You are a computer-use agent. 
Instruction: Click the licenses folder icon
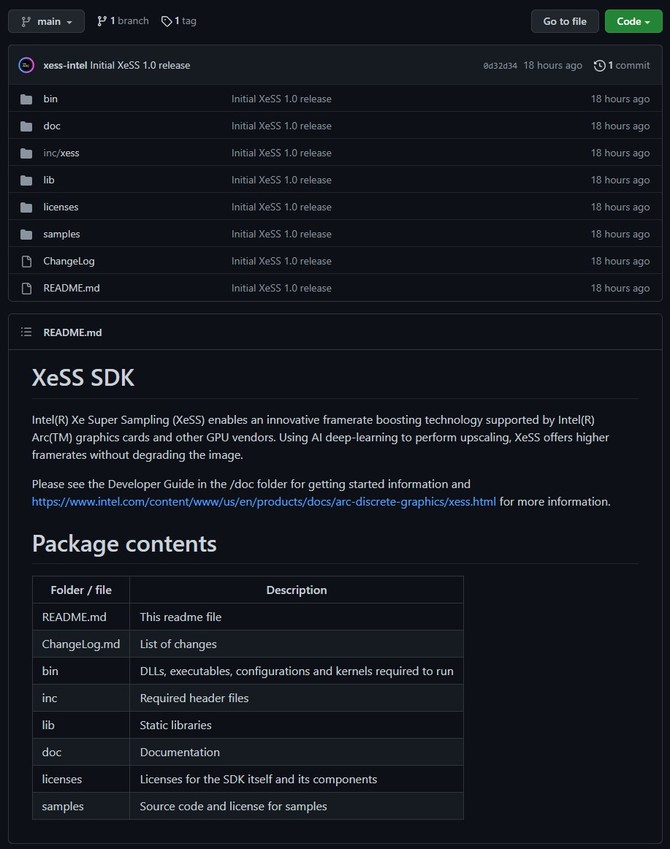[26, 207]
